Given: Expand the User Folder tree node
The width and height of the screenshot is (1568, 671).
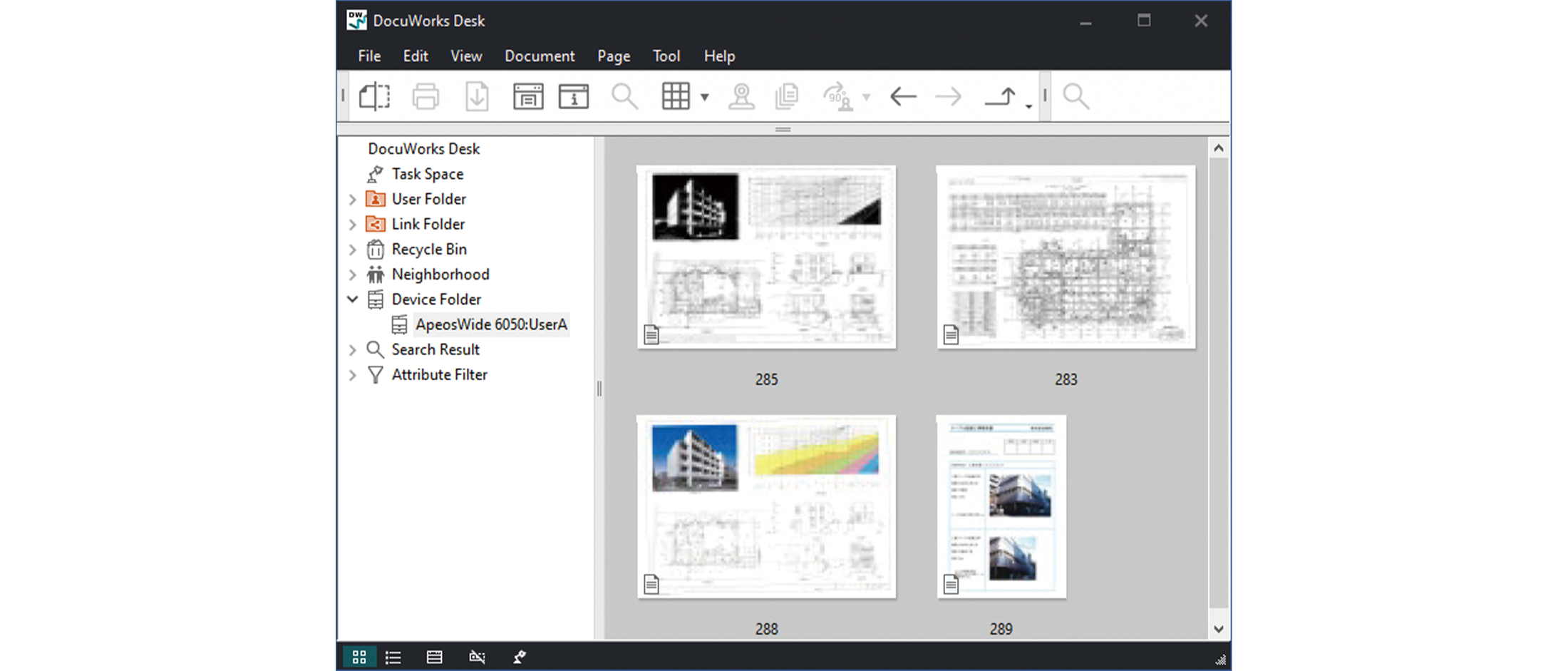Looking at the screenshot, I should [x=353, y=199].
